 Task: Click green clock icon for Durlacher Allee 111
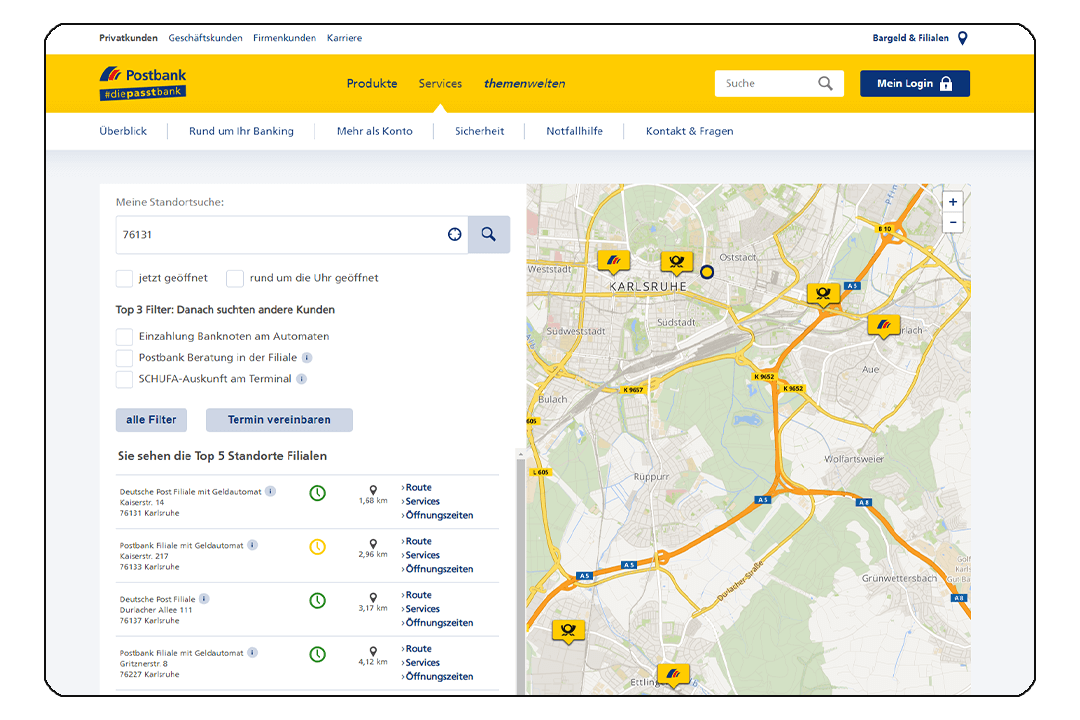(318, 601)
